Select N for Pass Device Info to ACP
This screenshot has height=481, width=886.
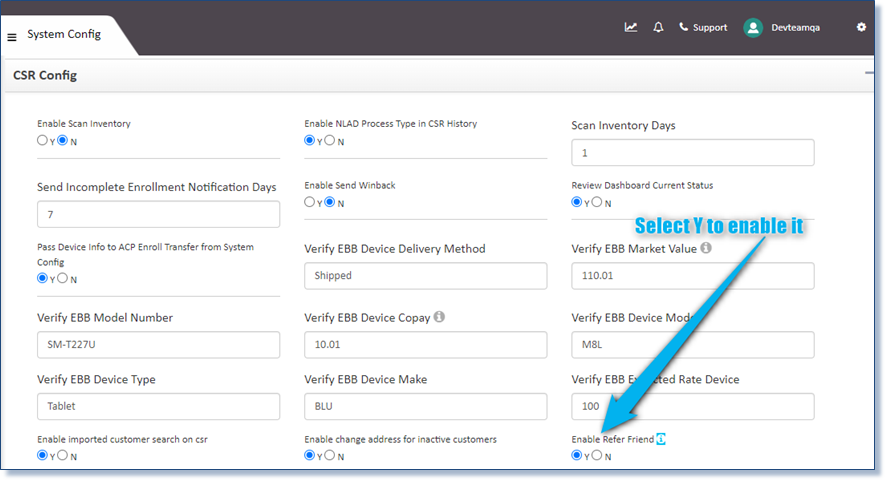pos(63,278)
